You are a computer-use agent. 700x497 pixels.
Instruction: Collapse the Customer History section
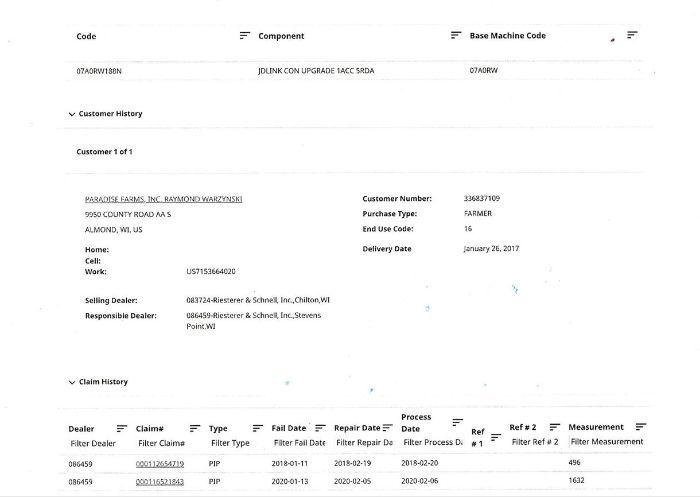[x=72, y=114]
